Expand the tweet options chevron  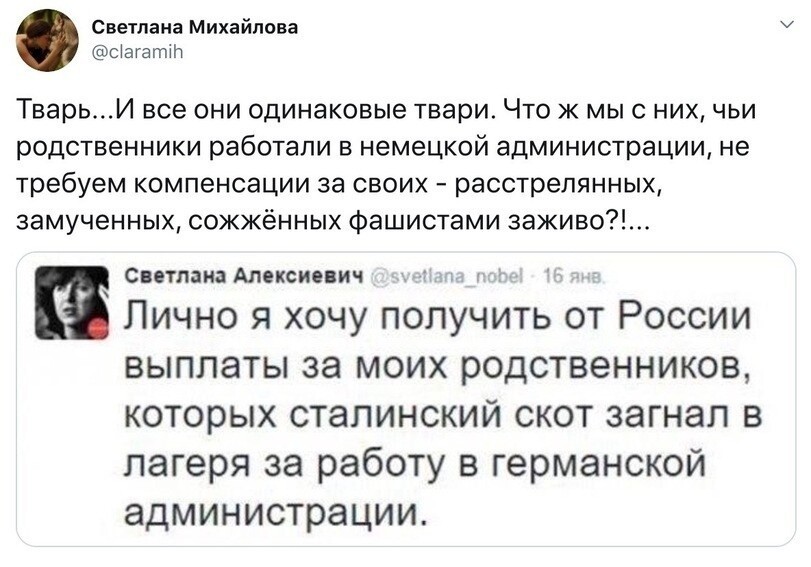click(787, 24)
